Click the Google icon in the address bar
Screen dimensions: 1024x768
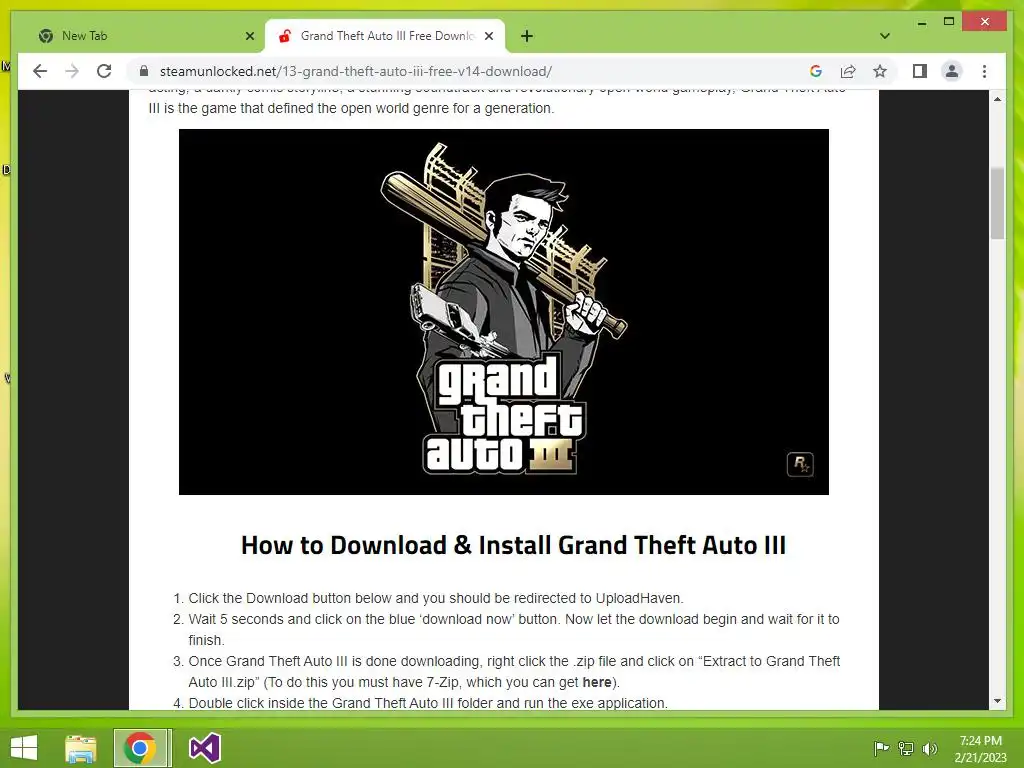816,71
